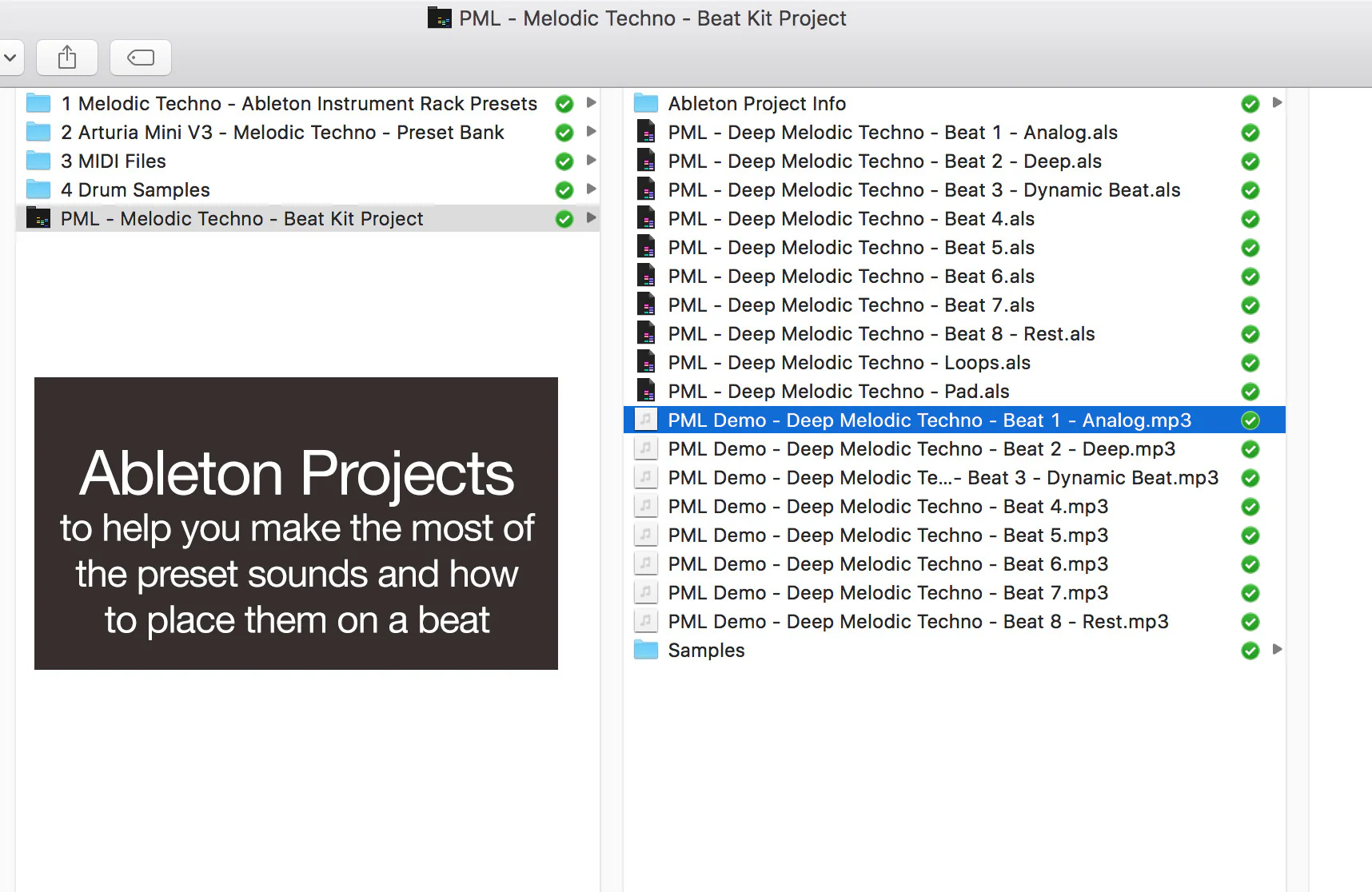Click the Ableton Project Info folder icon
1372x892 pixels.
(x=645, y=103)
